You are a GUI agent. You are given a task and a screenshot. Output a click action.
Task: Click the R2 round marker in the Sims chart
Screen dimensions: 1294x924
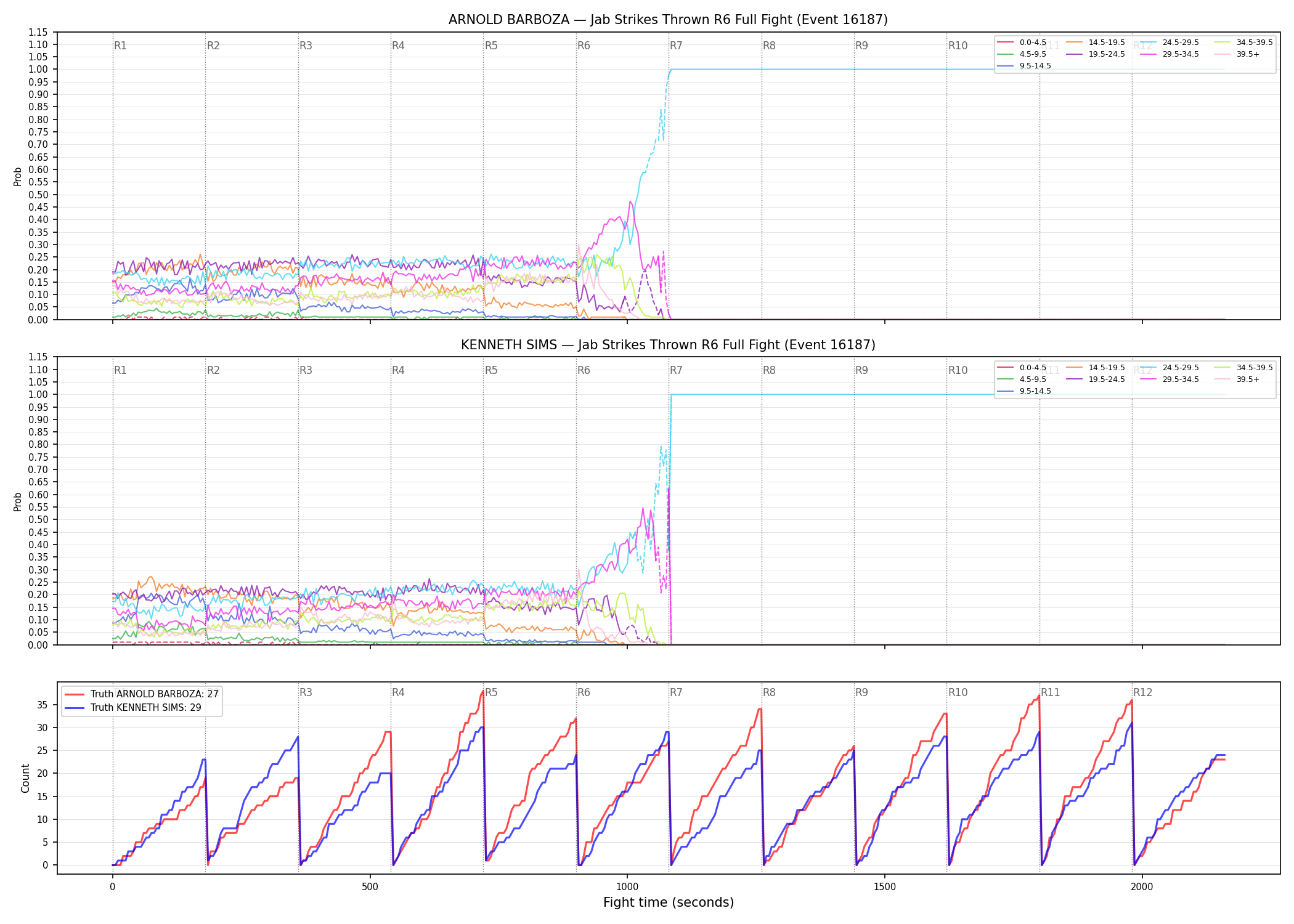(x=213, y=370)
